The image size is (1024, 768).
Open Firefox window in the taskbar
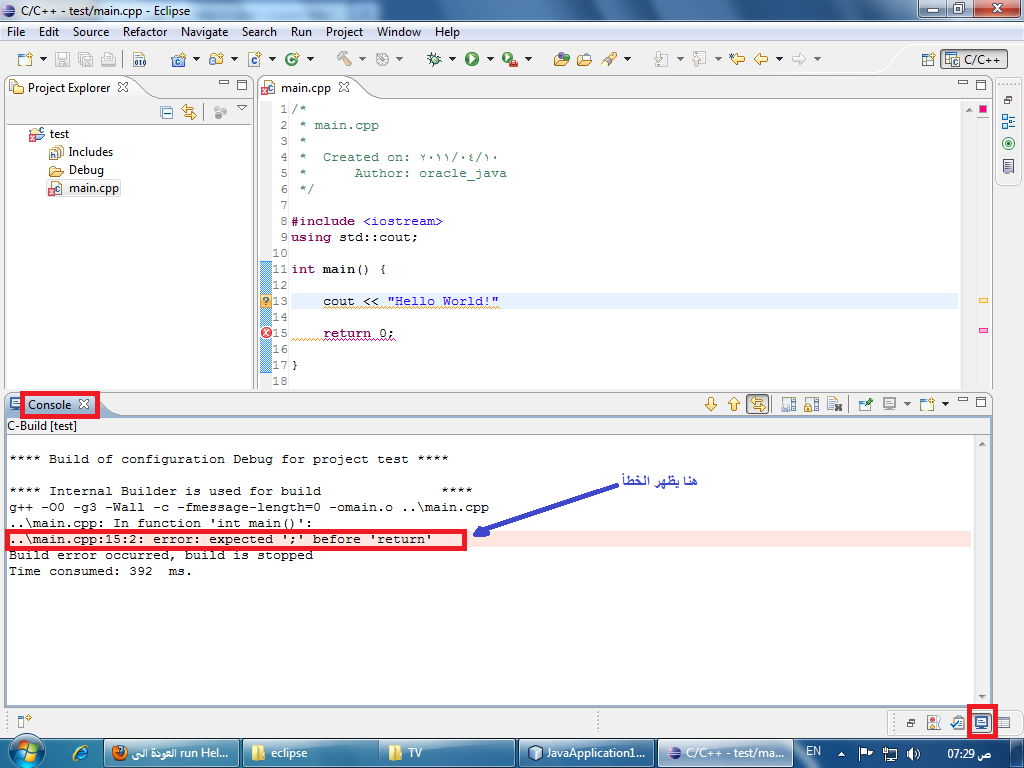(x=172, y=753)
